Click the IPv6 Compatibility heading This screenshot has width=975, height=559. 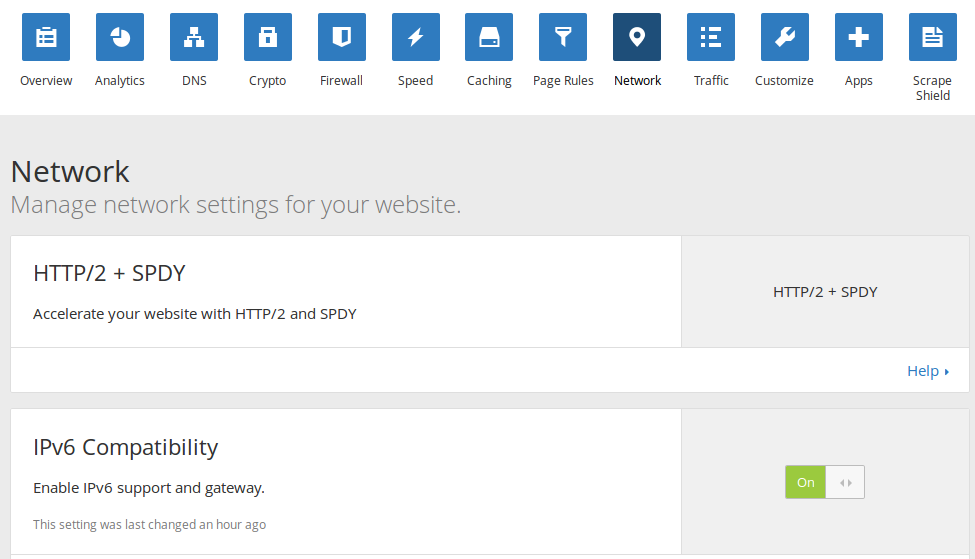pos(125,447)
